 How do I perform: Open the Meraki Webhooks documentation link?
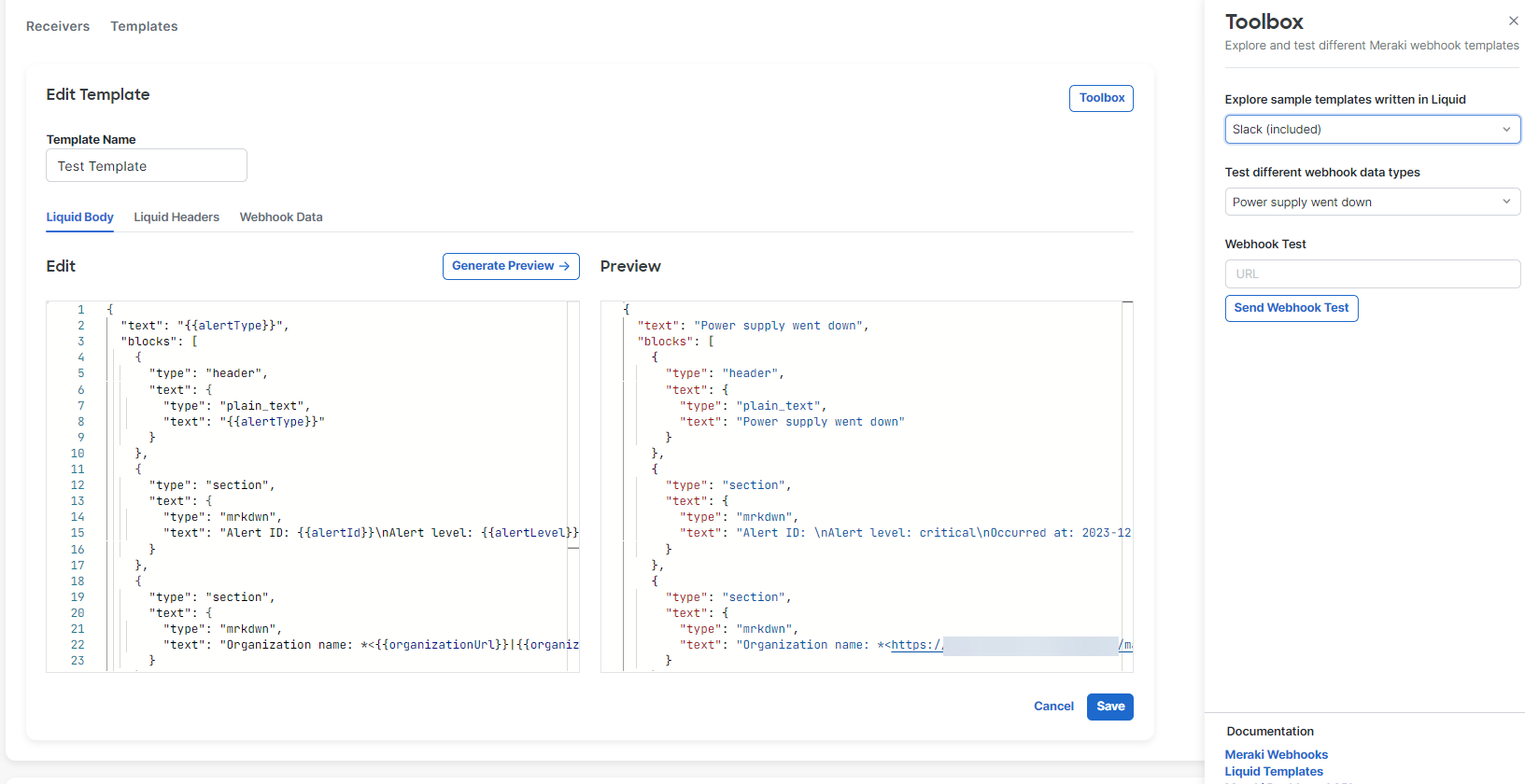pyautogui.click(x=1276, y=755)
